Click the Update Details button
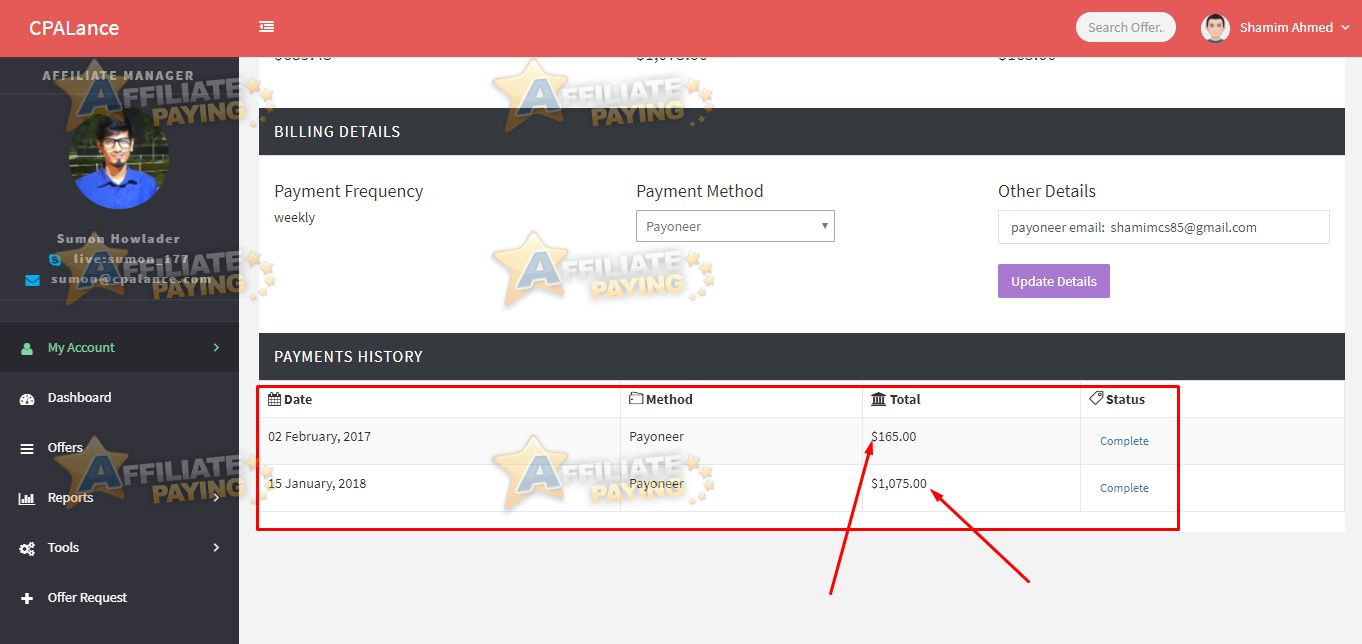The height and width of the screenshot is (644, 1362). [x=1053, y=280]
